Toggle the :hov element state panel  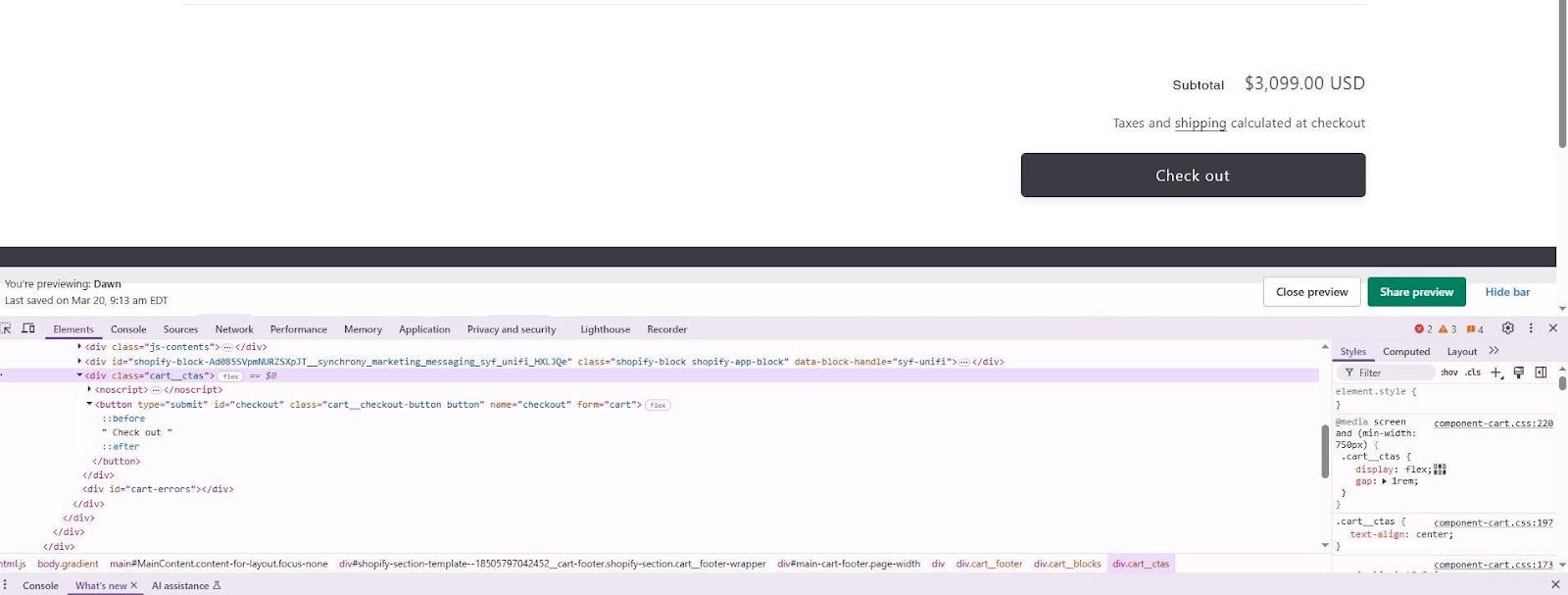1448,372
